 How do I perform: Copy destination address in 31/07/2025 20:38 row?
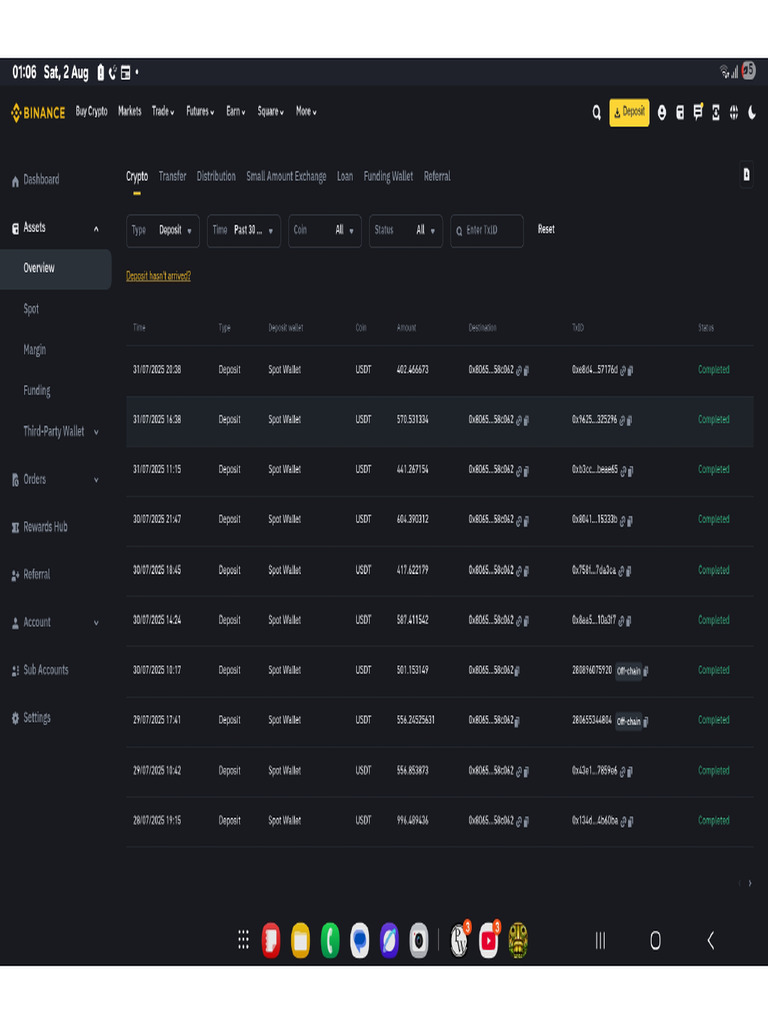(526, 370)
